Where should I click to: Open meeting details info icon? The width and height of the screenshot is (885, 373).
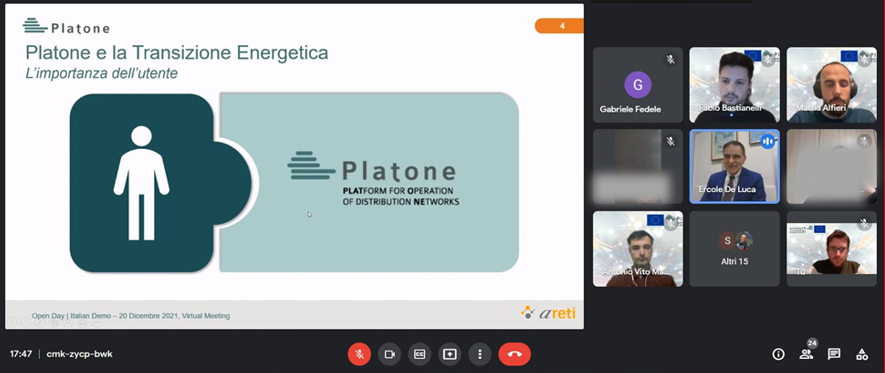(x=778, y=354)
